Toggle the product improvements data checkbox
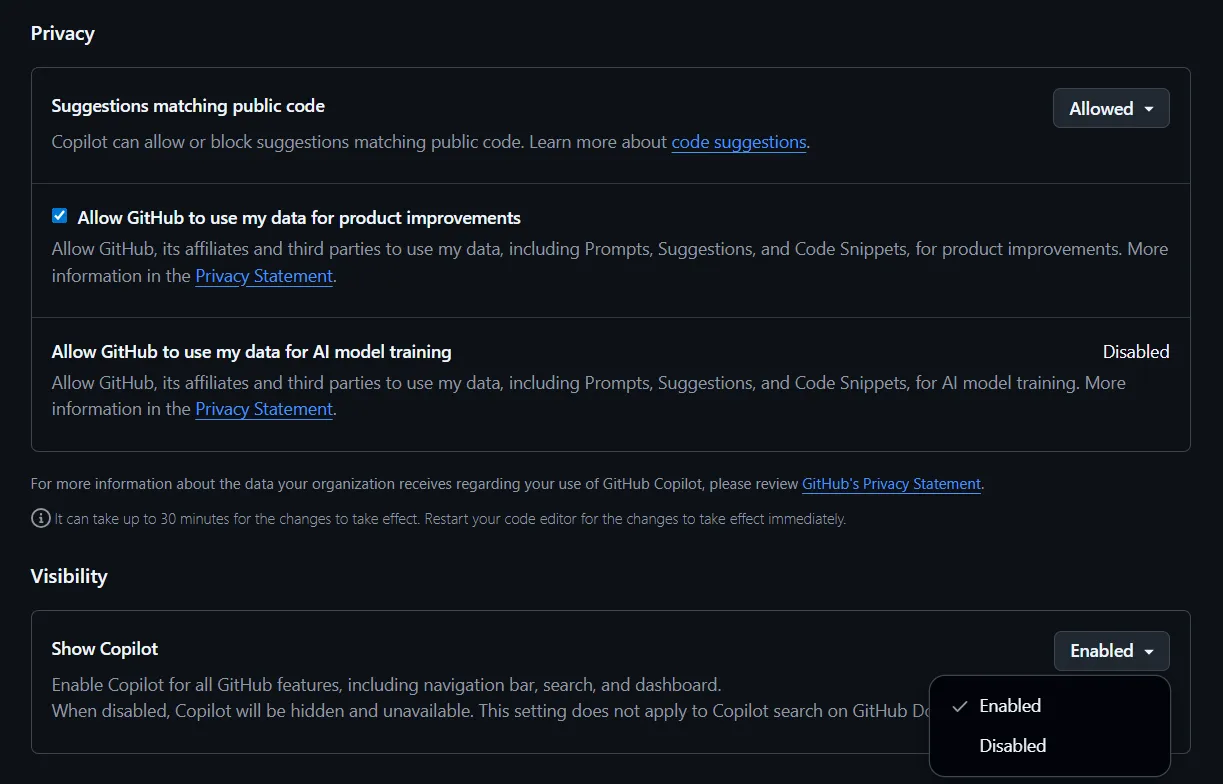1223x784 pixels. click(x=60, y=216)
